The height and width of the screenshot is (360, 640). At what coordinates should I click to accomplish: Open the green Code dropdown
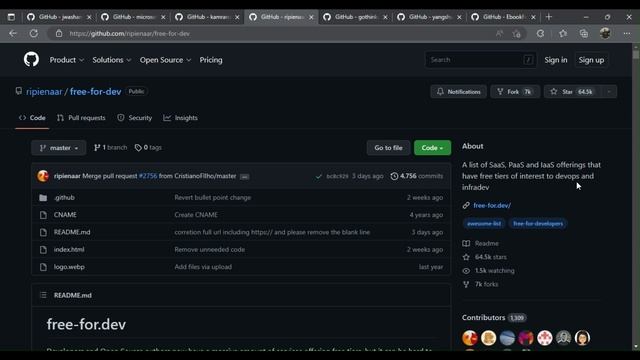432,148
